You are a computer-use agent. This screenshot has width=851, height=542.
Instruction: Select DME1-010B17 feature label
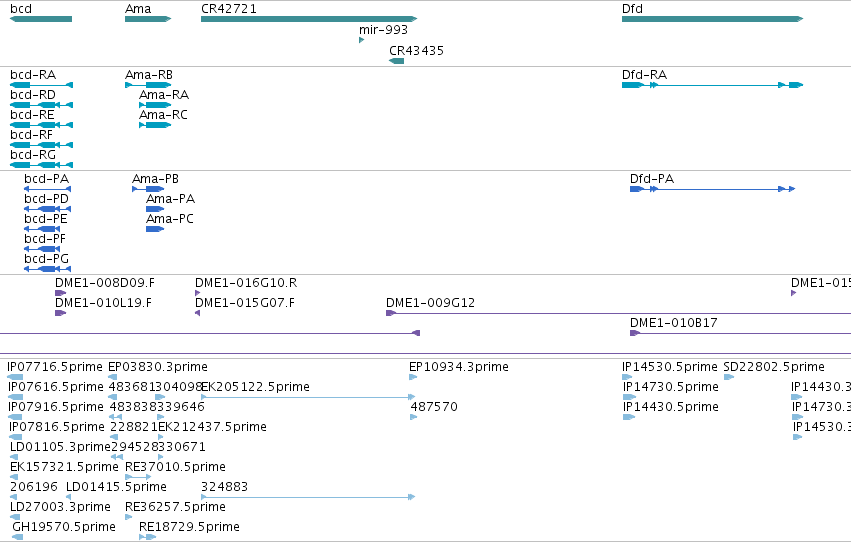674,323
